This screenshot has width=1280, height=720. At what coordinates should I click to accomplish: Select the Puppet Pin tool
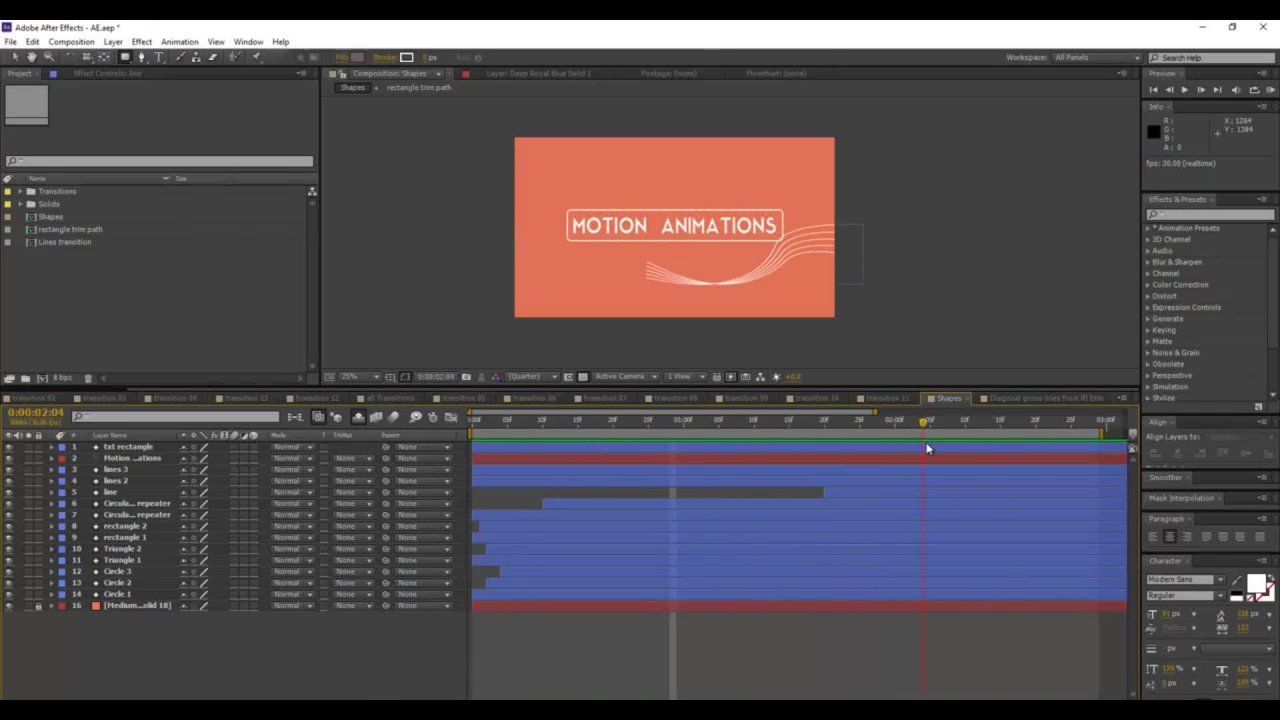[256, 57]
